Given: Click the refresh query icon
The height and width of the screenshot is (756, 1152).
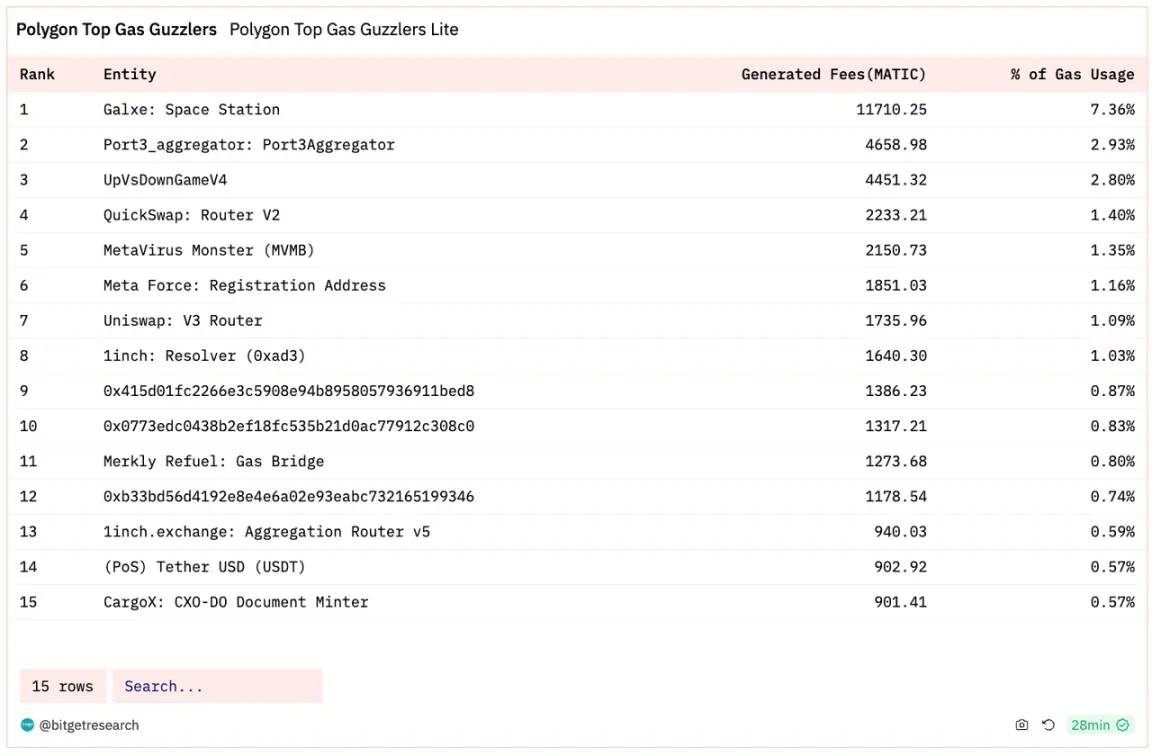Looking at the screenshot, I should tap(1048, 725).
